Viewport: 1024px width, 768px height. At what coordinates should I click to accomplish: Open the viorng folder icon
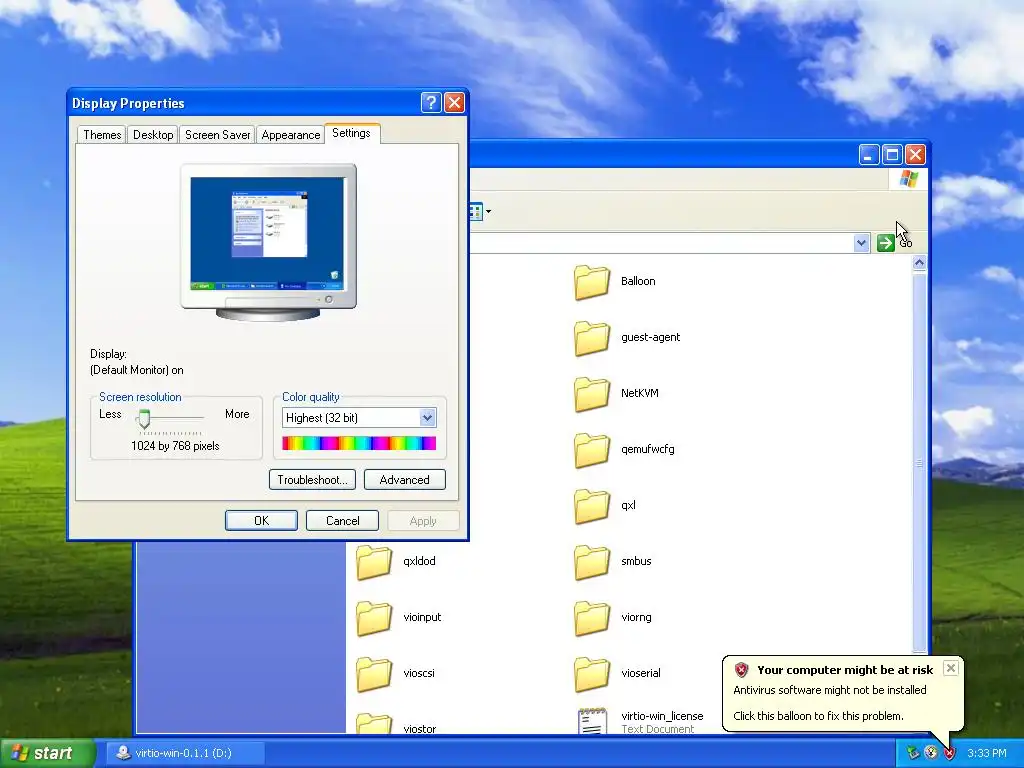coord(592,618)
